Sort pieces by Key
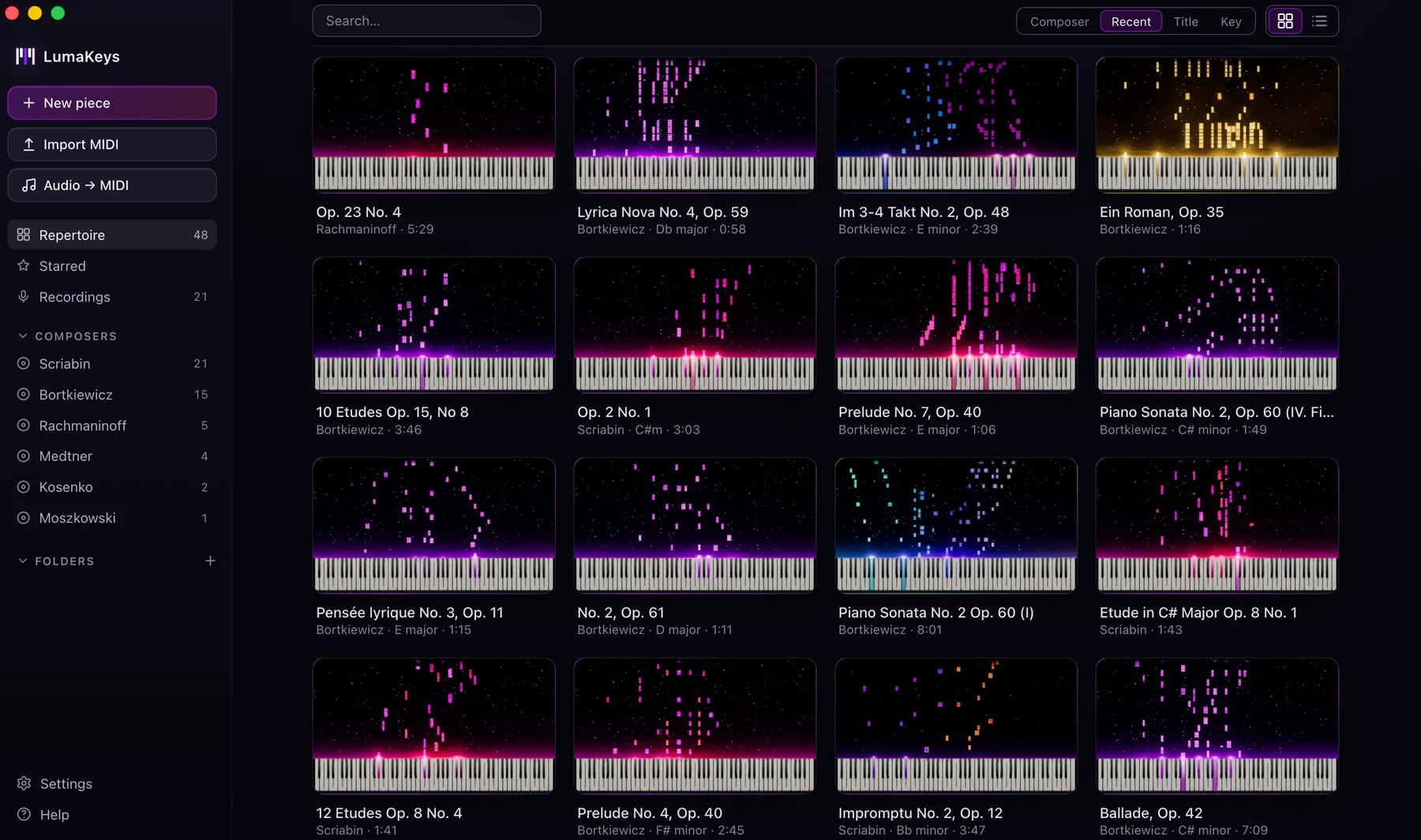1421x840 pixels. pyautogui.click(x=1231, y=21)
